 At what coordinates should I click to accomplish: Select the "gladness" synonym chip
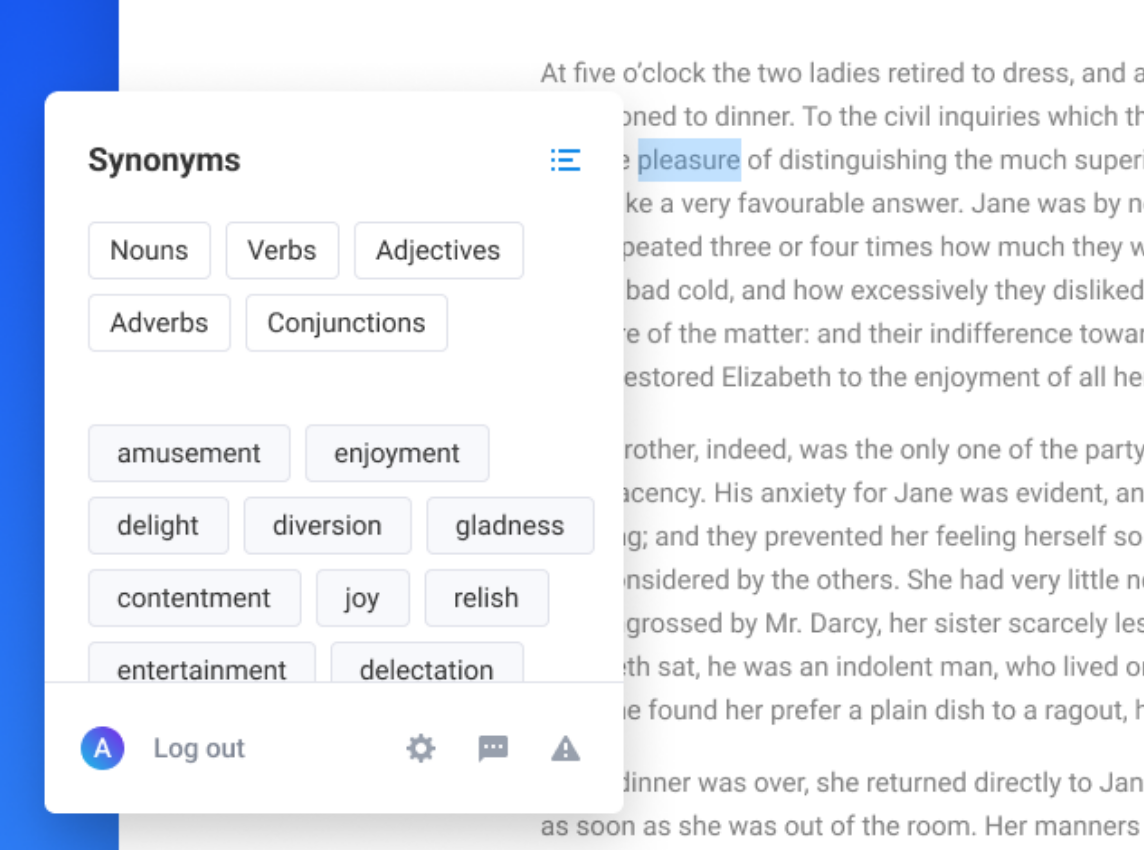[x=510, y=525]
